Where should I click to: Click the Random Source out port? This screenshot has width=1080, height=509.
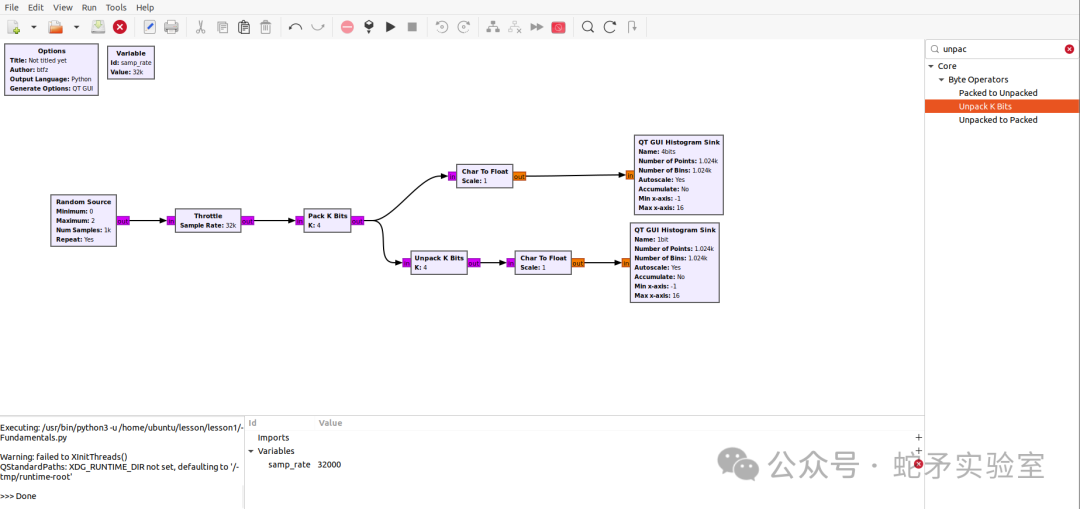123,221
